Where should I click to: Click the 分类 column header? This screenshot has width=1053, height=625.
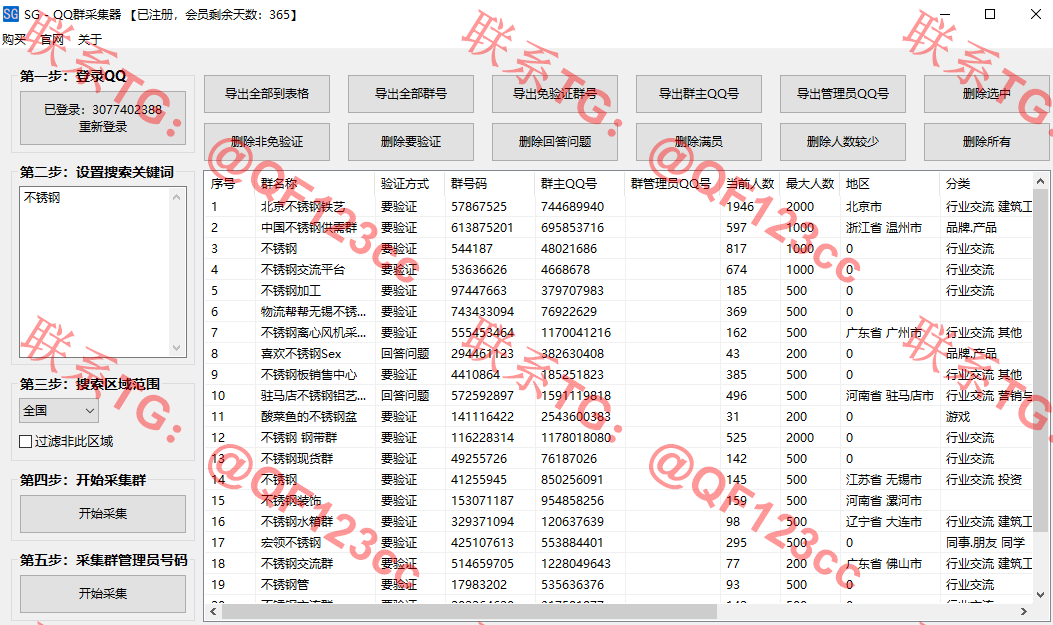pyautogui.click(x=986, y=183)
